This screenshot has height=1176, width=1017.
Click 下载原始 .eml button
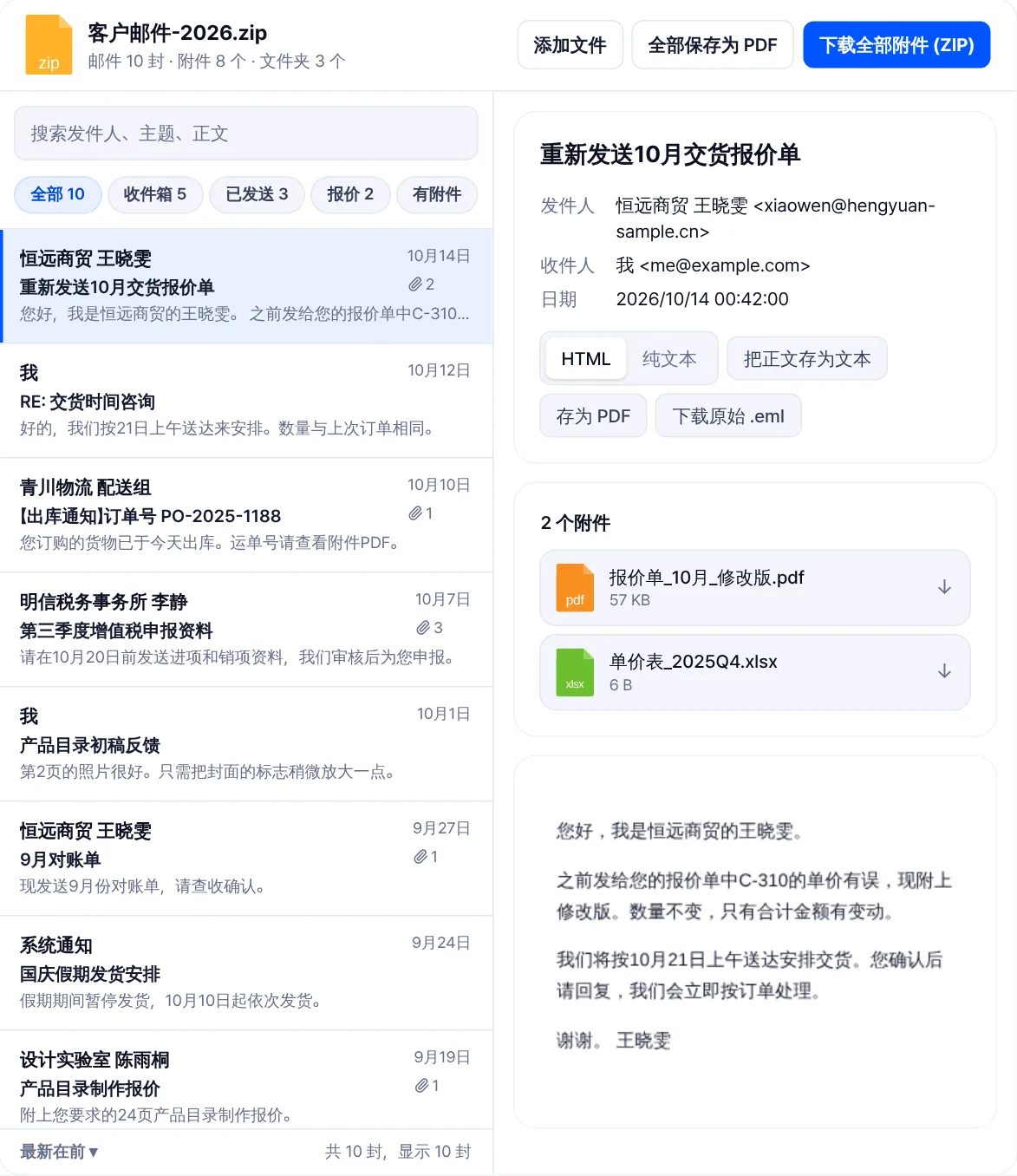[x=728, y=416]
